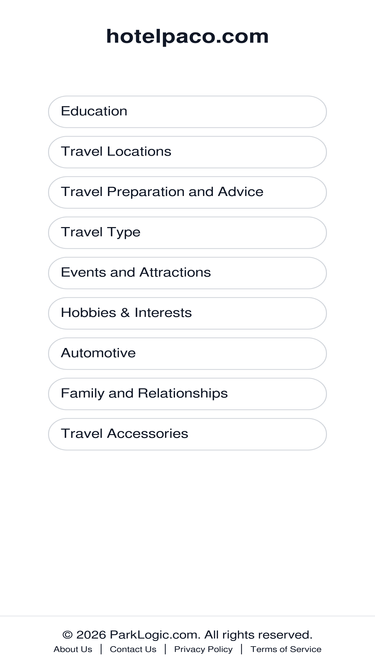Click the Travel Accessories label text
The height and width of the screenshot is (667, 375).
125,433
